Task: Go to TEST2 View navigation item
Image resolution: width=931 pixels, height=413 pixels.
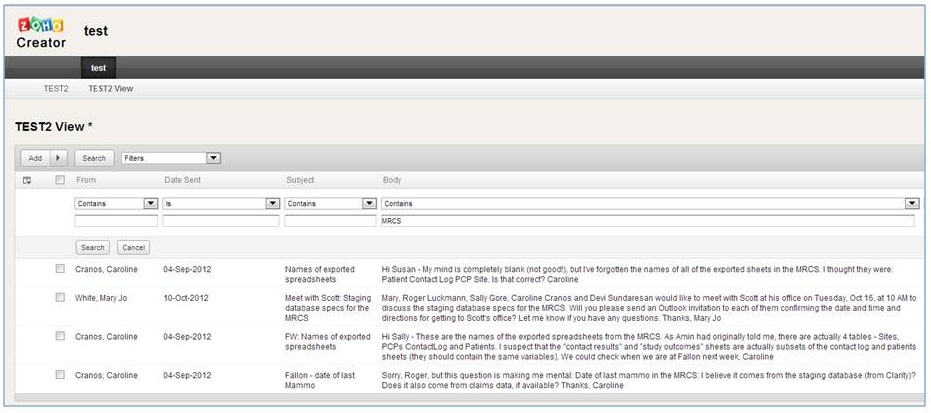Action: click(x=110, y=89)
